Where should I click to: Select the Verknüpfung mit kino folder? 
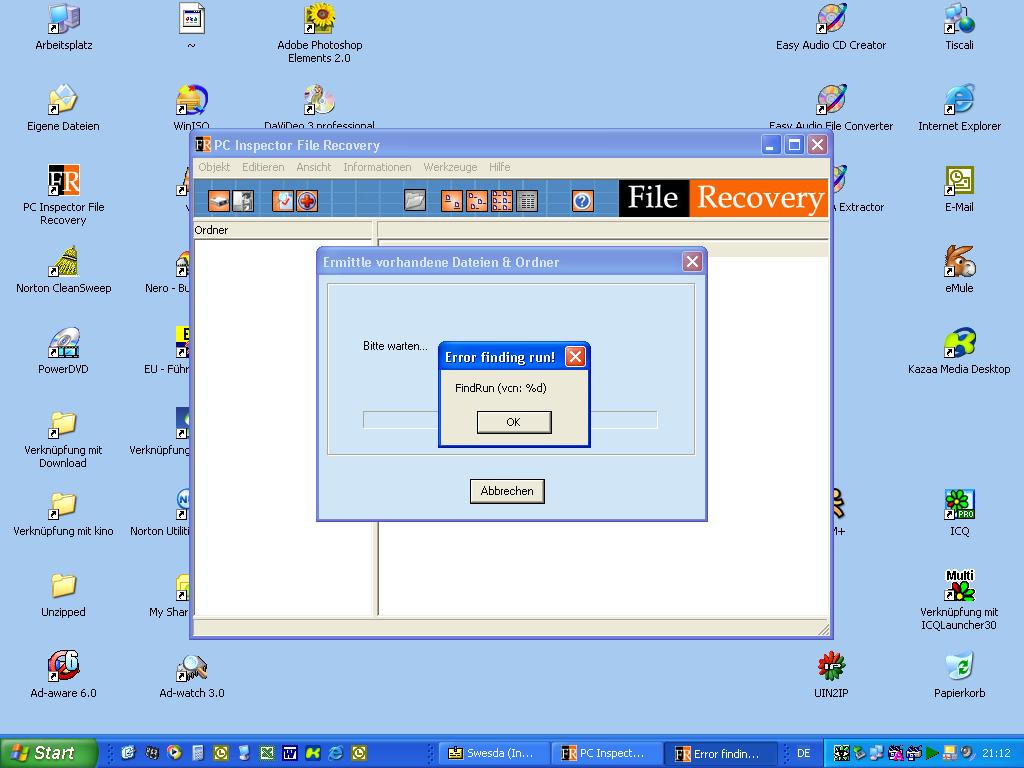tap(63, 515)
